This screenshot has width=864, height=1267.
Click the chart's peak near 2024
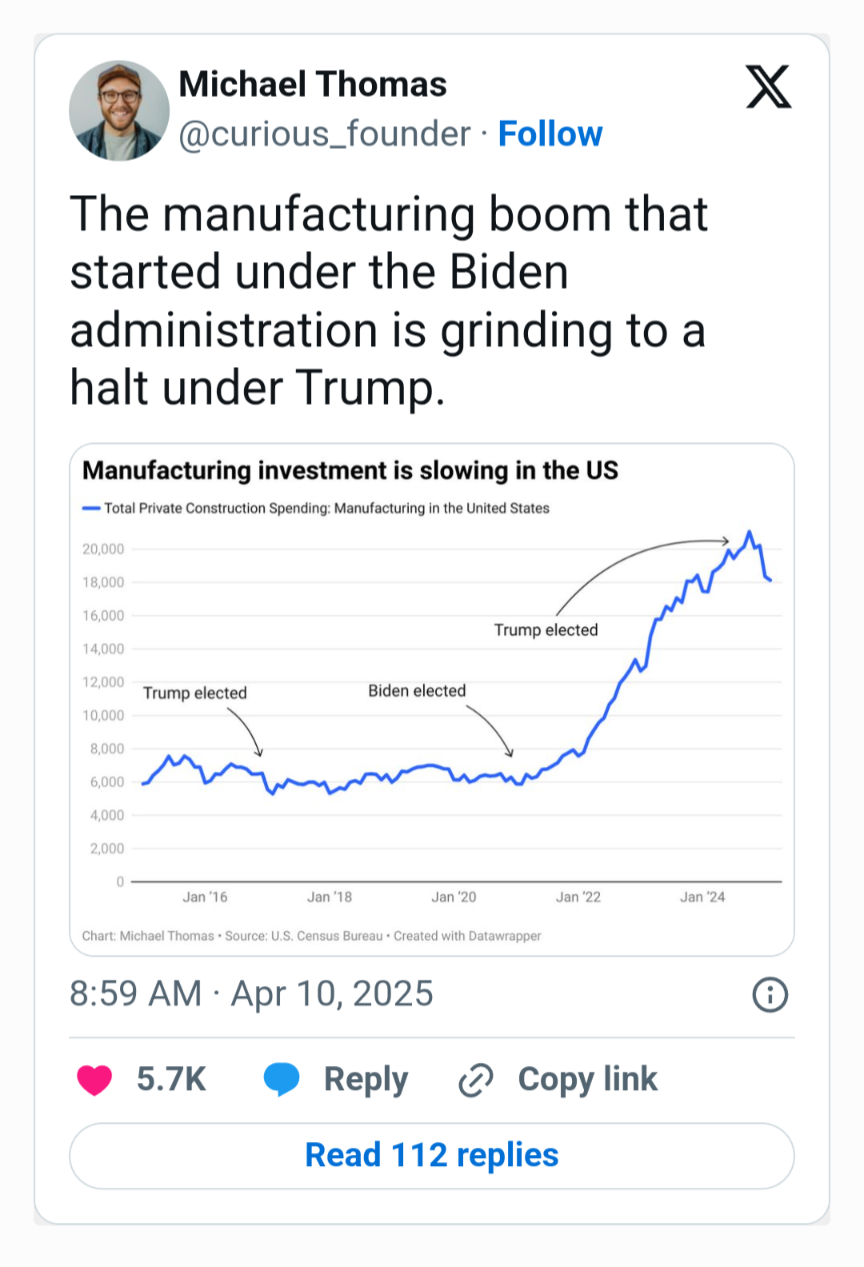[749, 533]
